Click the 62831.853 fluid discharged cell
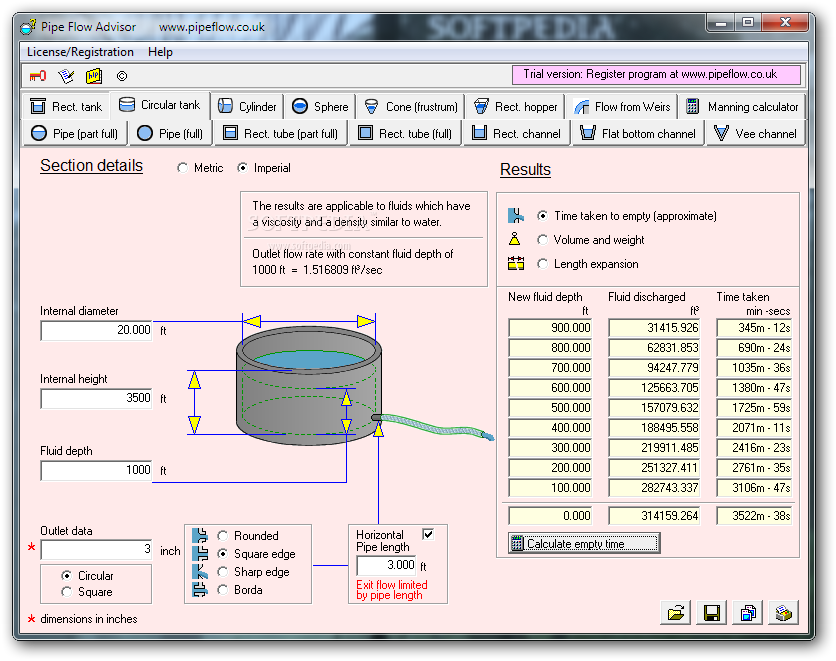Screen dimensions: 836x661 point(654,348)
